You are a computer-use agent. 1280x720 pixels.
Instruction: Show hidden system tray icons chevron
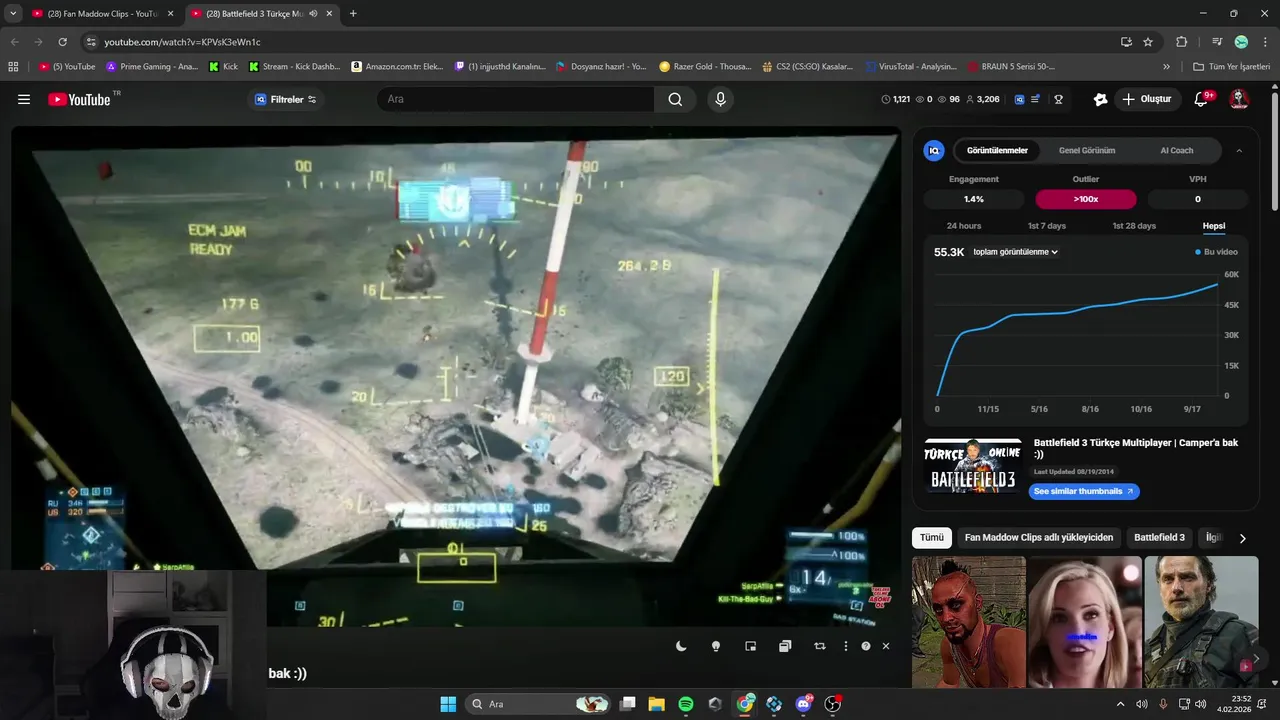point(1120,704)
